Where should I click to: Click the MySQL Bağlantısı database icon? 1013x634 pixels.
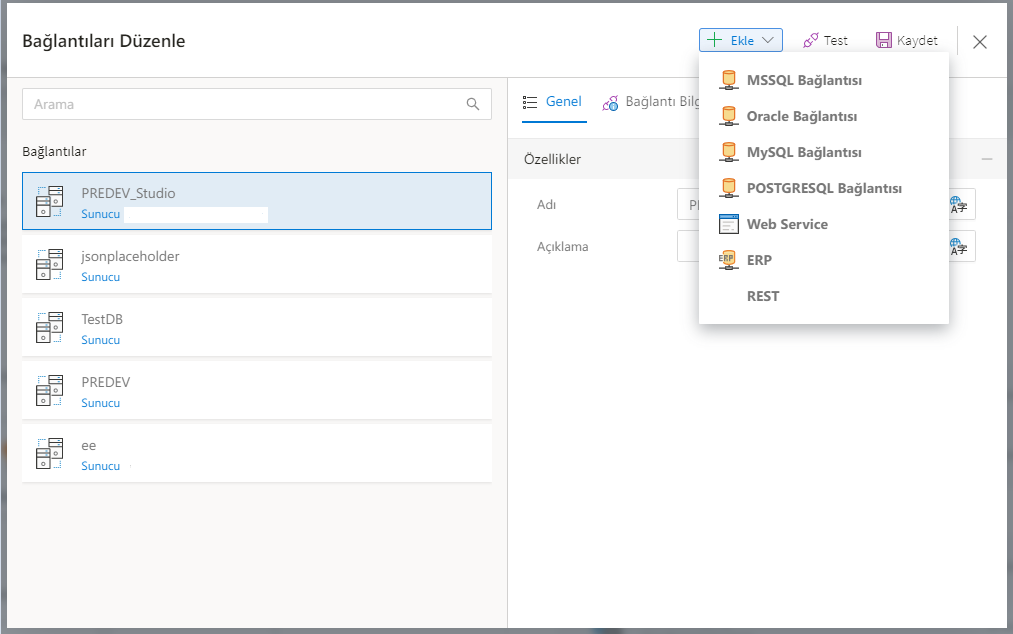click(x=729, y=152)
